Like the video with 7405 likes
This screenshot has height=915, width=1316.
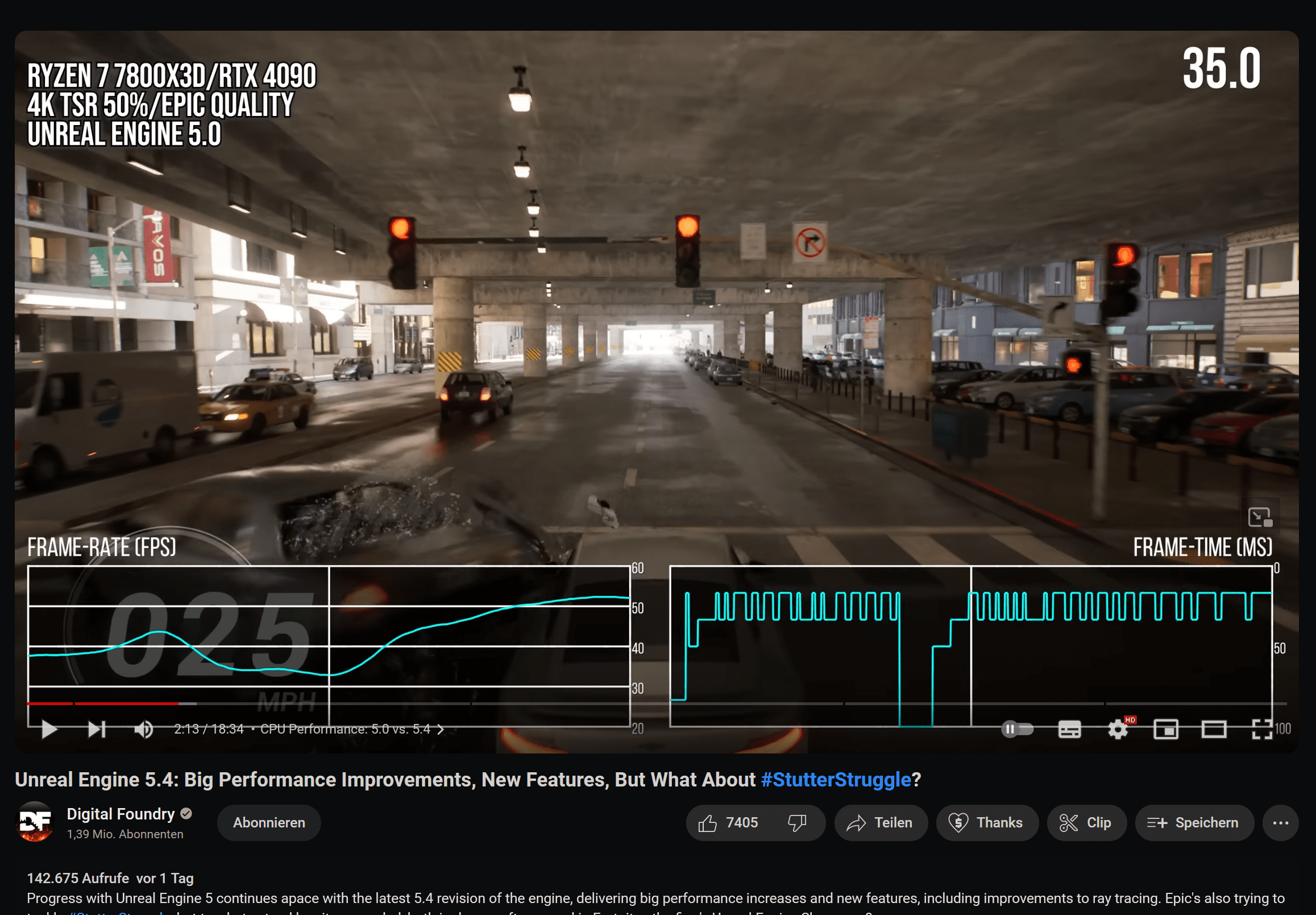pos(728,823)
